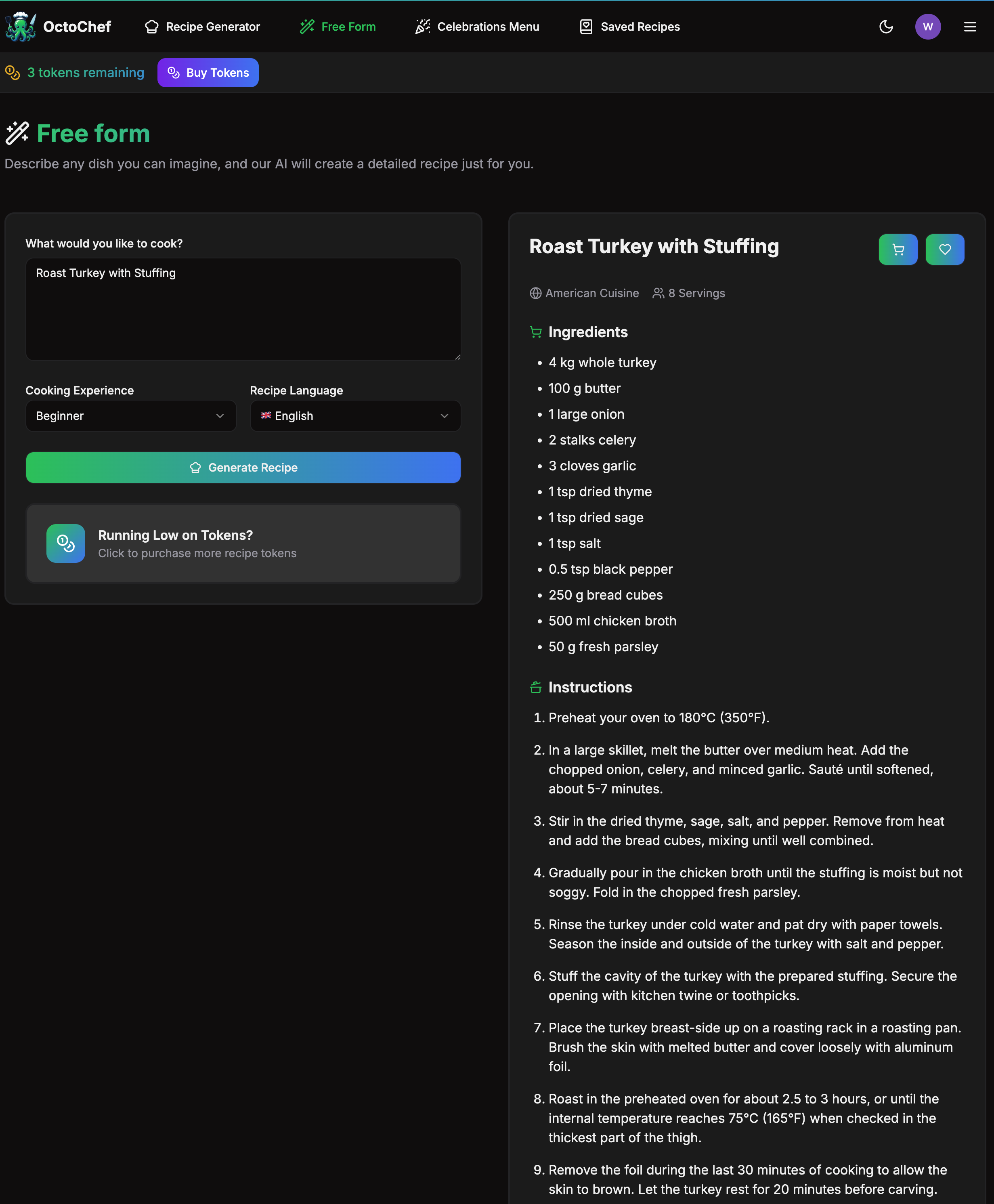Select the Free Form nav item
The image size is (994, 1204).
point(338,27)
